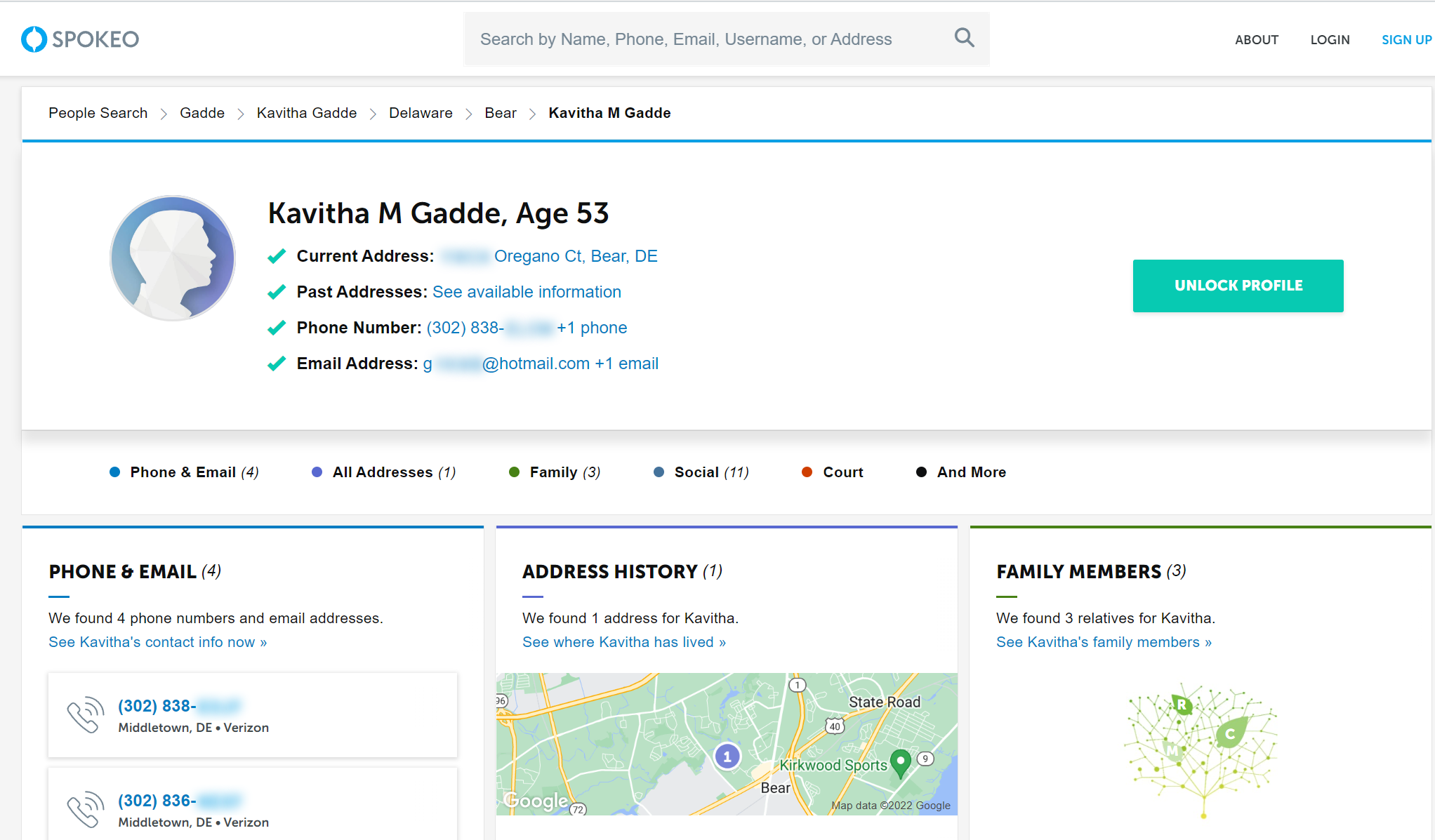
Task: Go to People Search breadcrumb
Action: 98,113
